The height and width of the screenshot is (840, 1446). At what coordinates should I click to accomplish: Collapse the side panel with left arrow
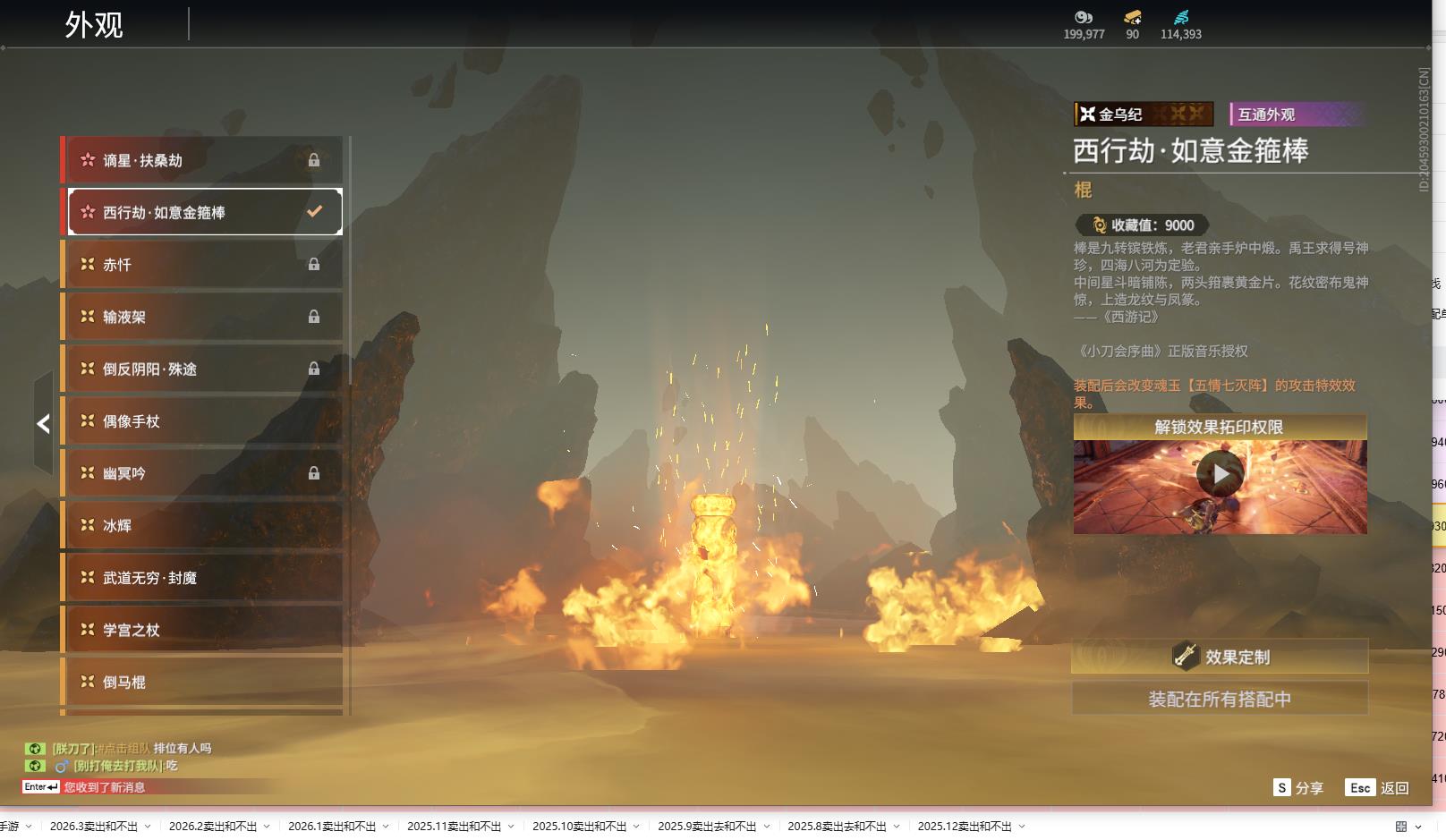coord(43,424)
